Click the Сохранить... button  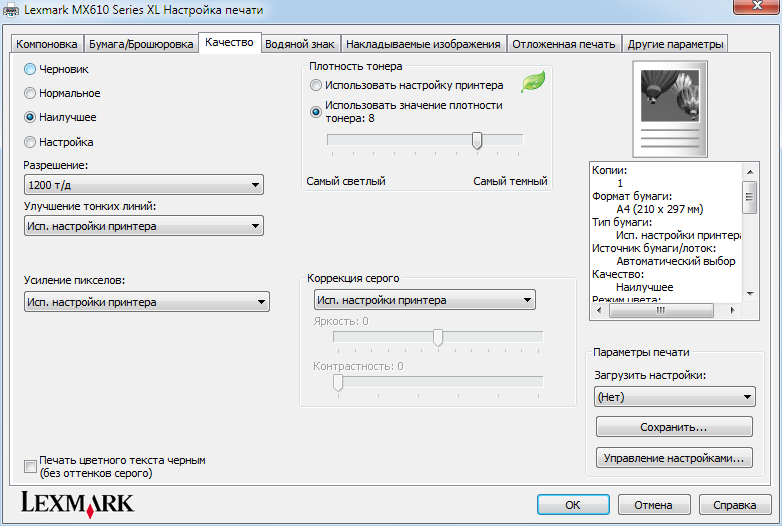point(674,427)
